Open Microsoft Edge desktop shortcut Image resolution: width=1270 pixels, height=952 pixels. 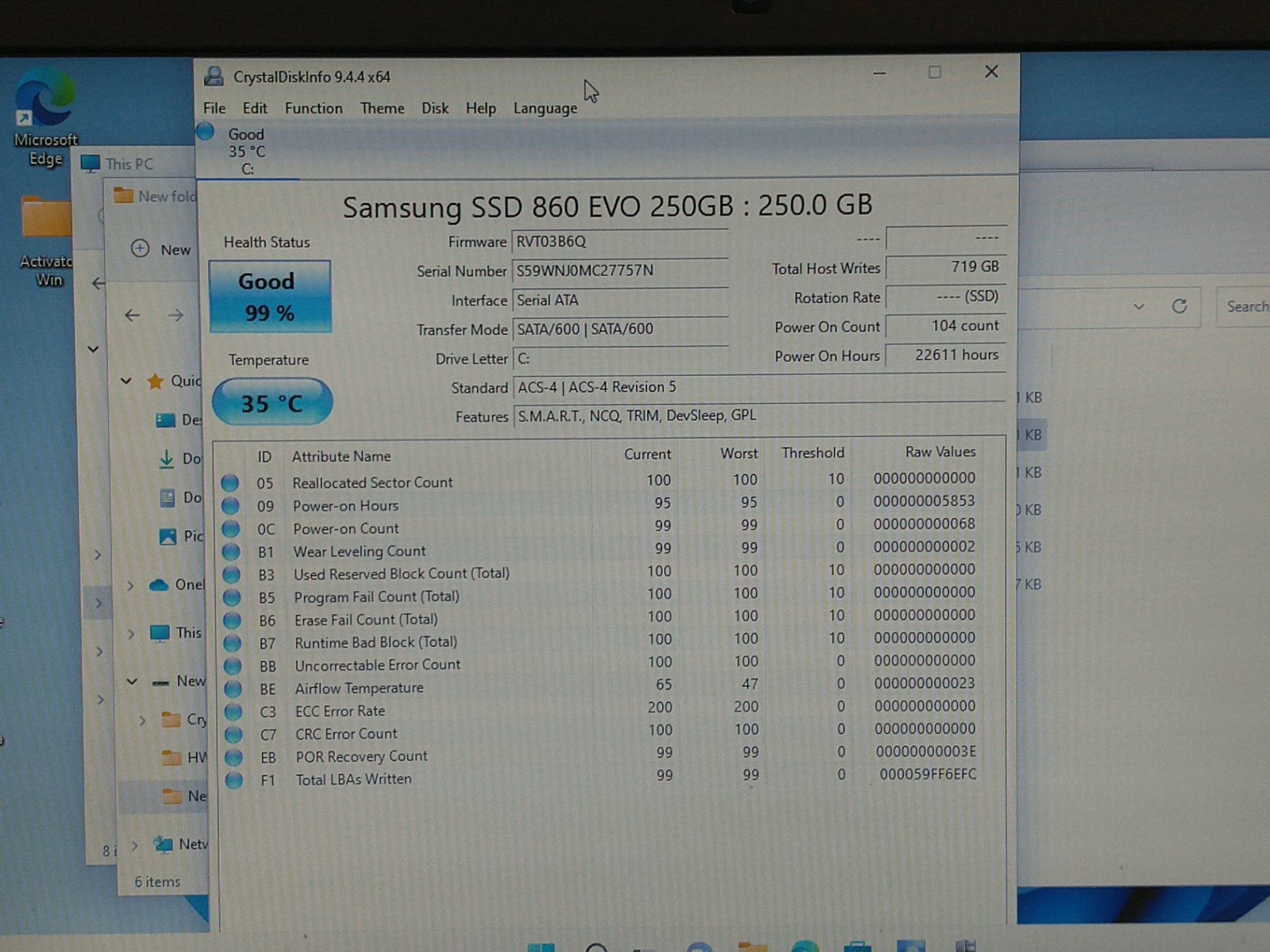[x=45, y=117]
